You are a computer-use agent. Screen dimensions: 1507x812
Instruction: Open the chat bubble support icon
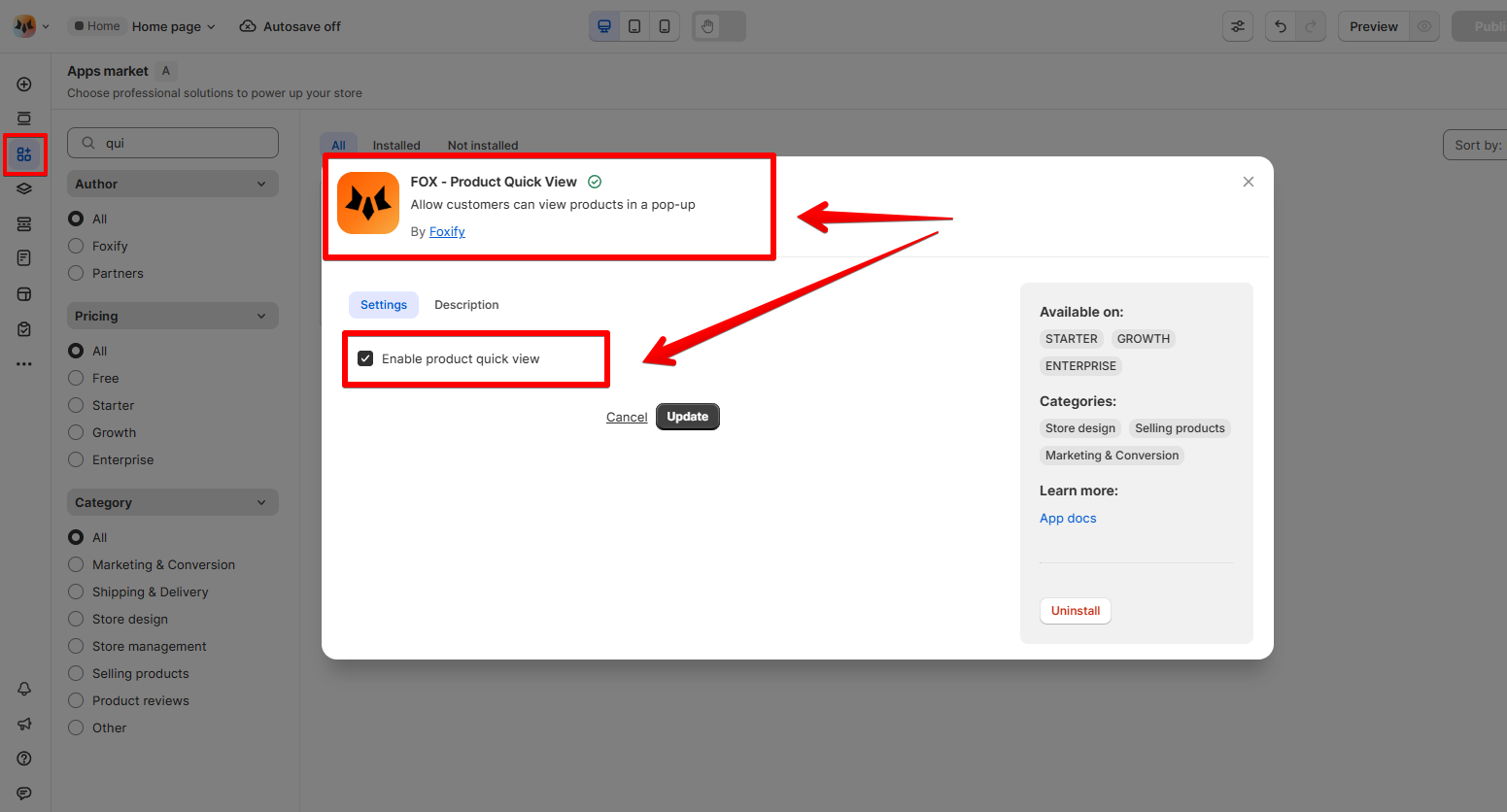coord(24,794)
